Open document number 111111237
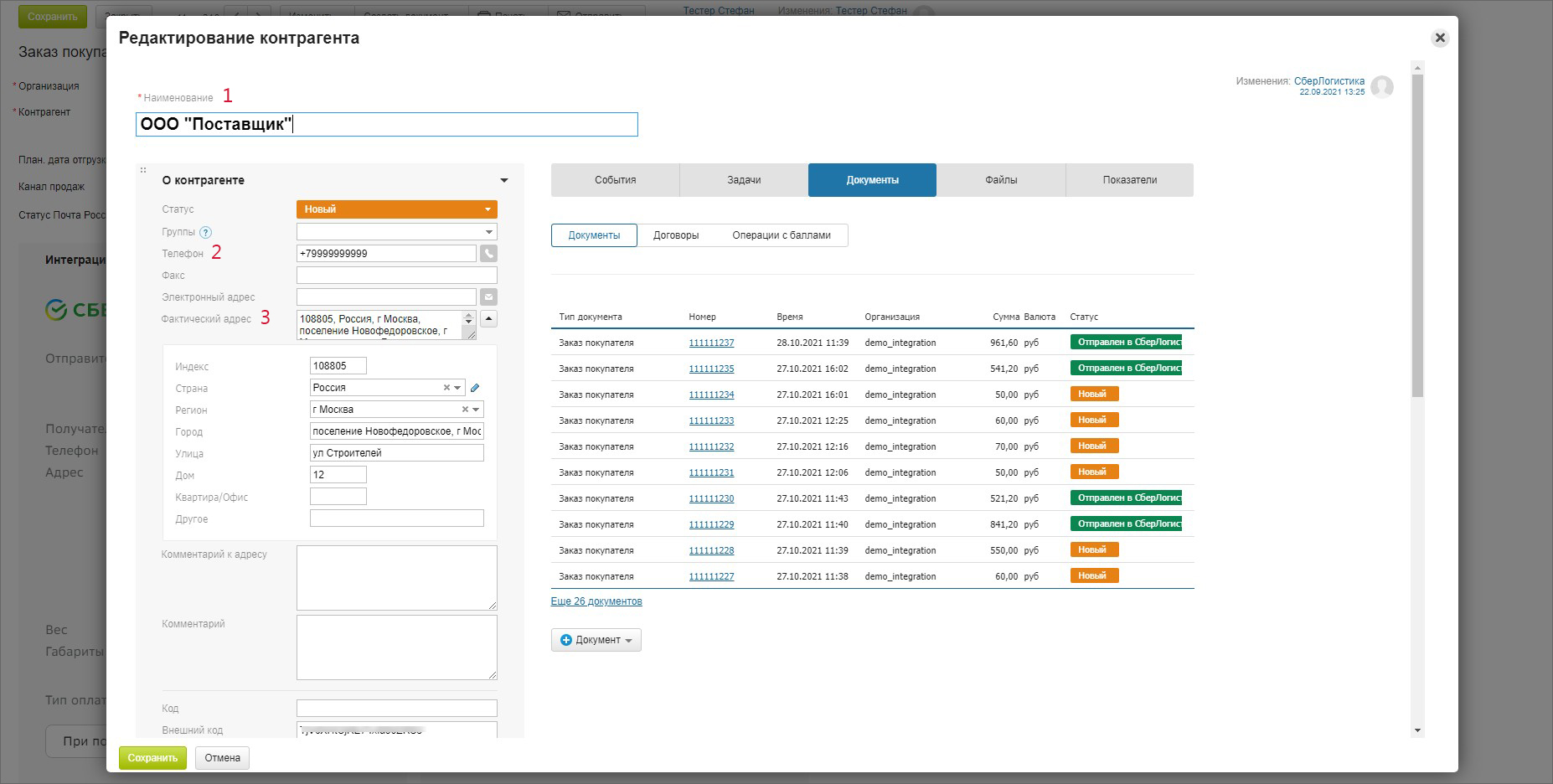The width and height of the screenshot is (1553, 784). click(711, 343)
